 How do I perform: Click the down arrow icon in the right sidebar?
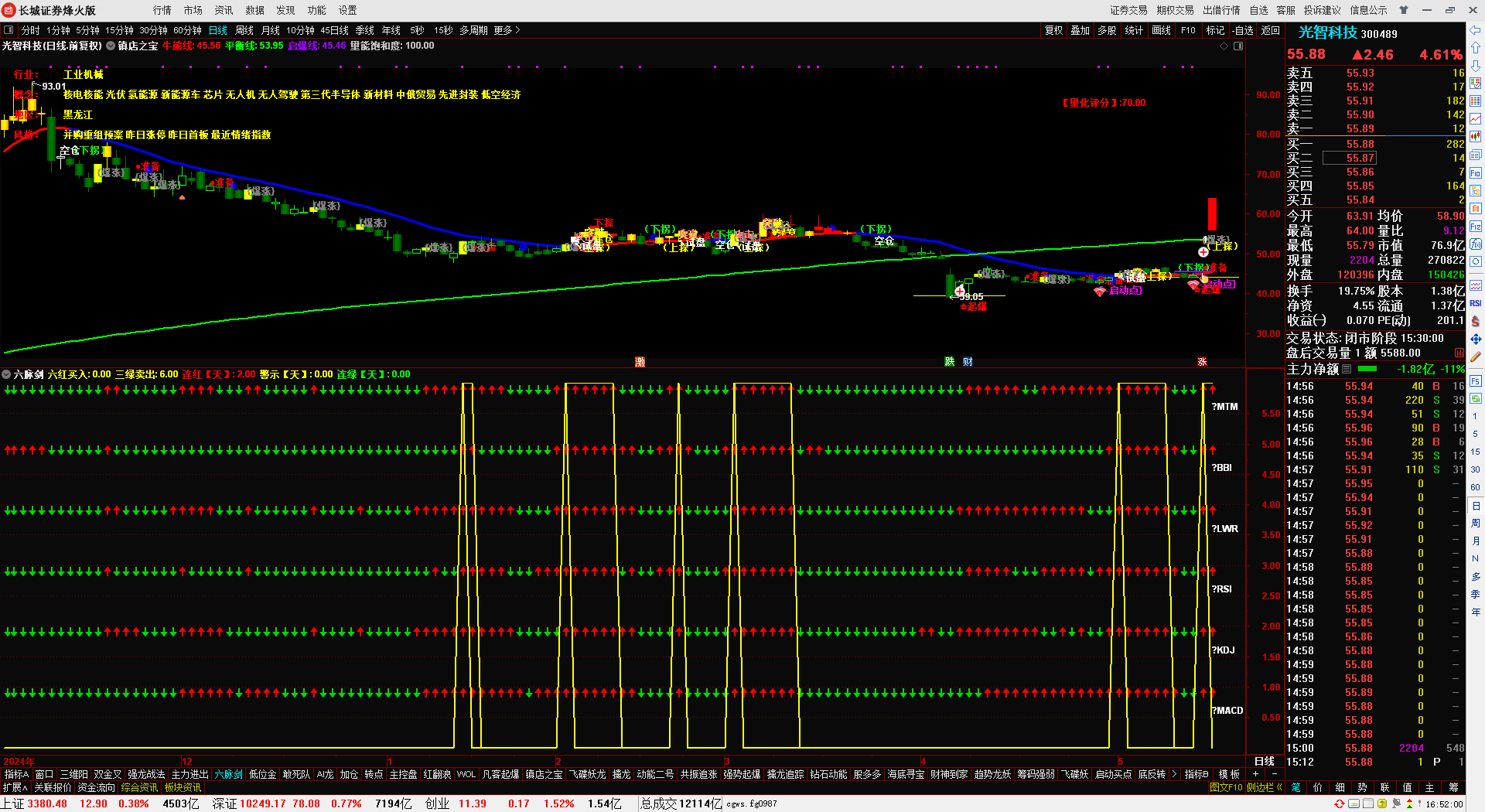tap(1476, 66)
